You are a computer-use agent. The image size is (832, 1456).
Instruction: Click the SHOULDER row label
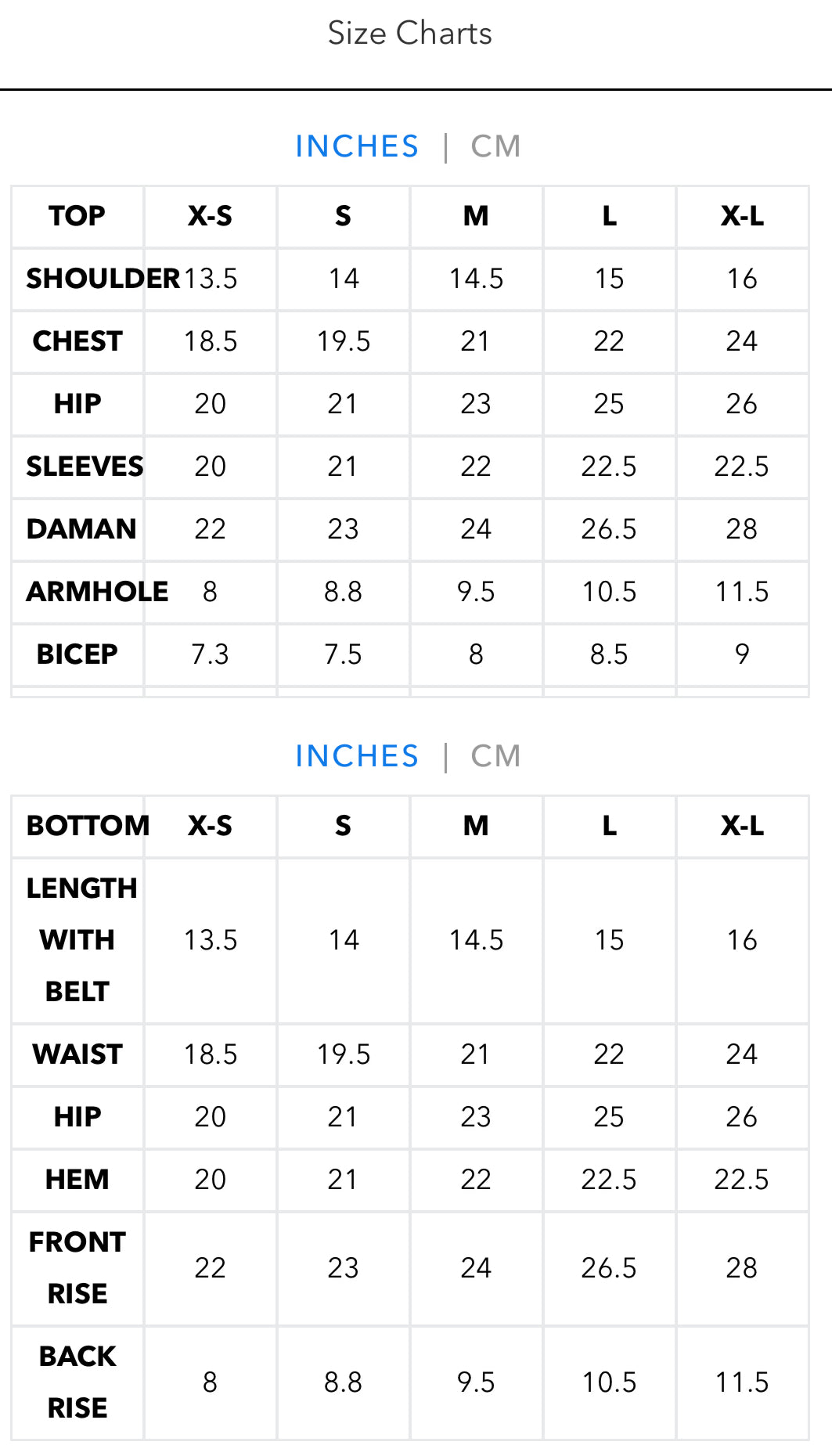point(103,279)
